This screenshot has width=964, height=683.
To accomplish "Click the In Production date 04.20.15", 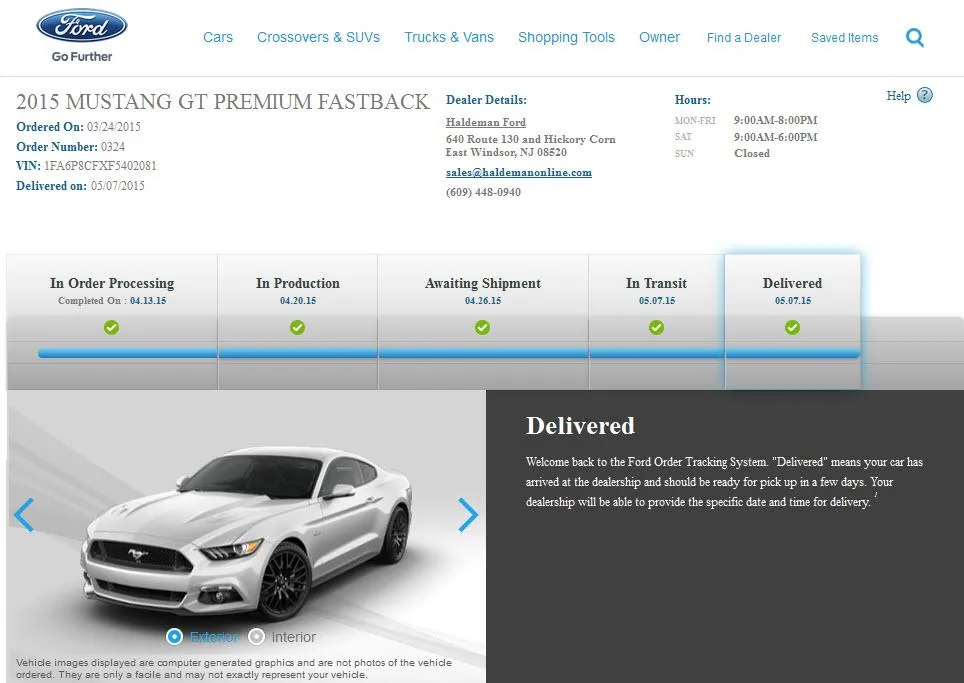I will 298,301.
